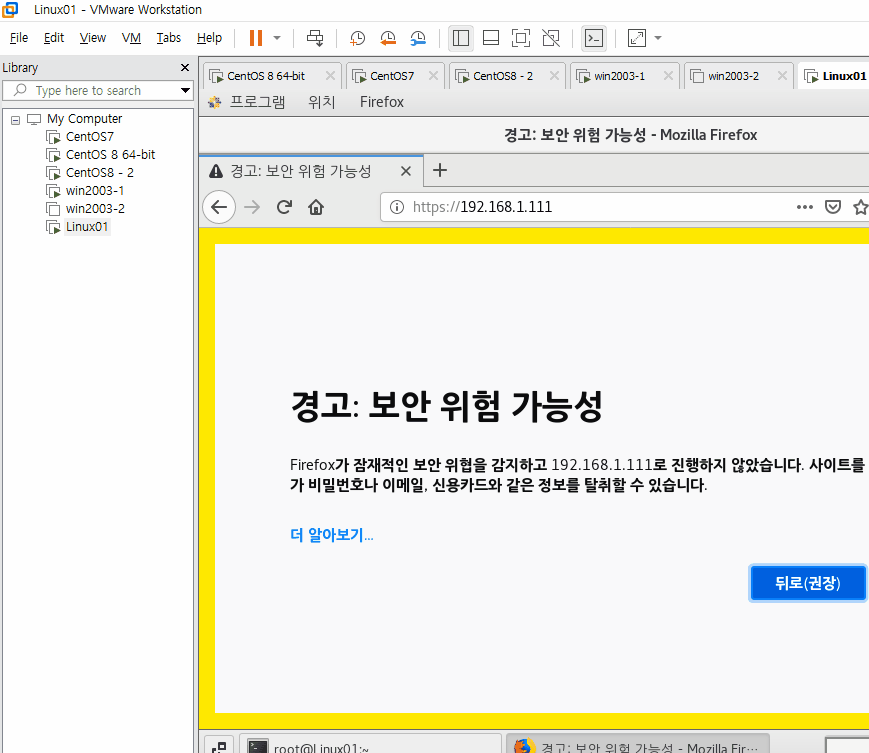This screenshot has width=869, height=753.
Task: Click the stretch guest display icon
Action: 637,38
